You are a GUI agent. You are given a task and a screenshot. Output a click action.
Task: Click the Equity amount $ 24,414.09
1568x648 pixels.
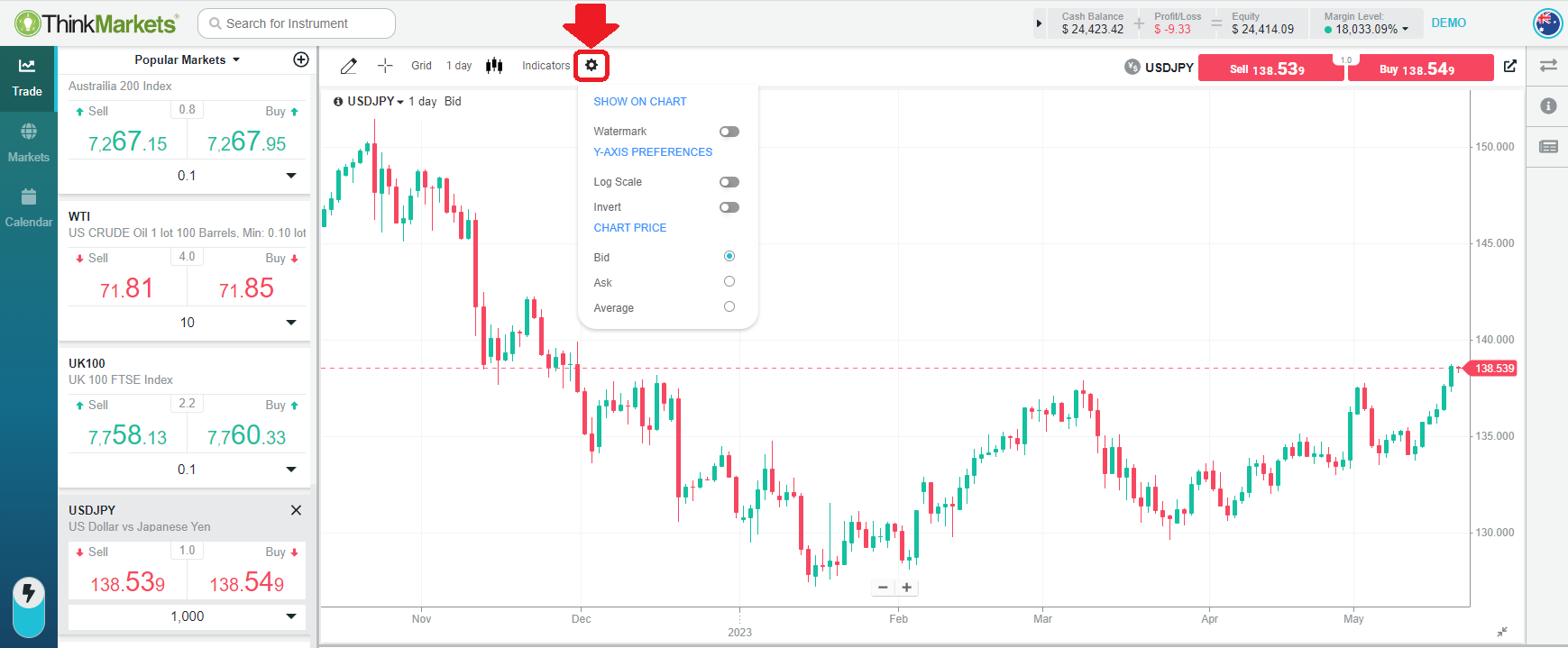1262,29
